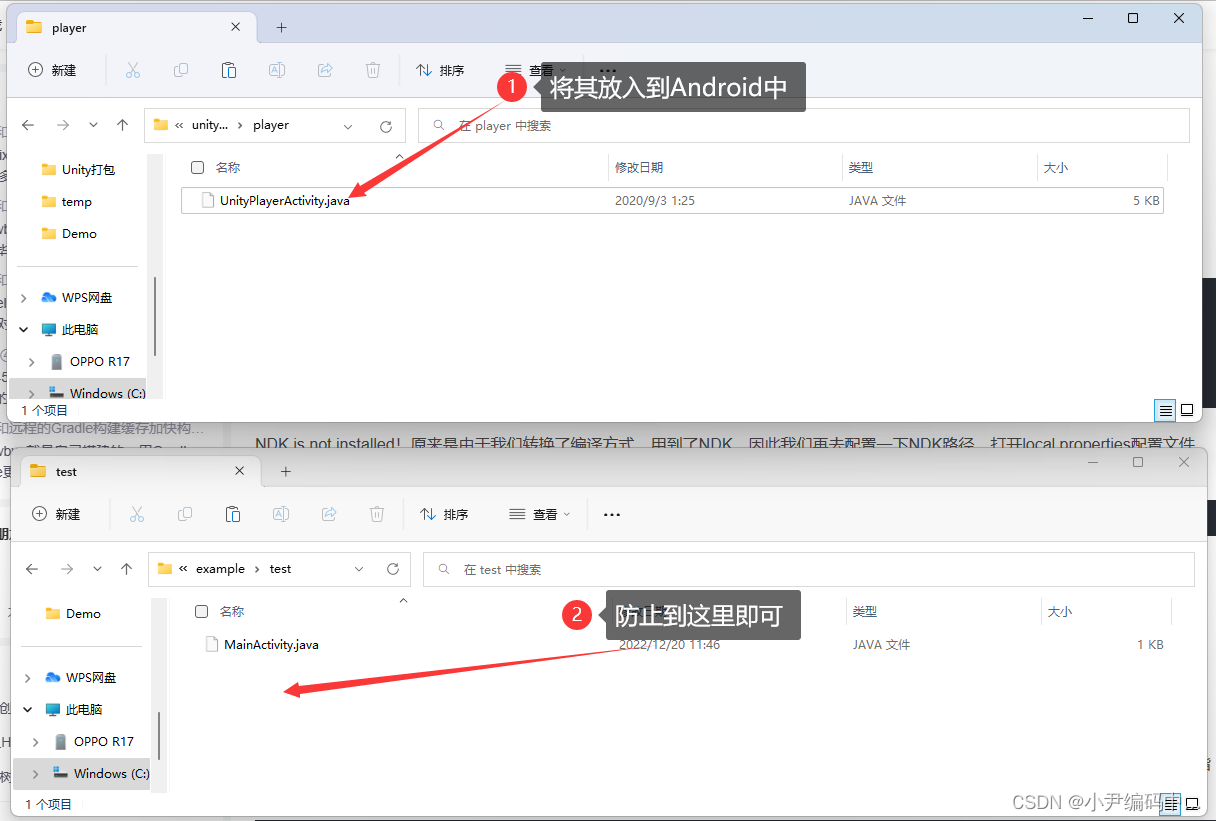The height and width of the screenshot is (821, 1216).
Task: Click 新建 button in player window
Action: point(52,70)
